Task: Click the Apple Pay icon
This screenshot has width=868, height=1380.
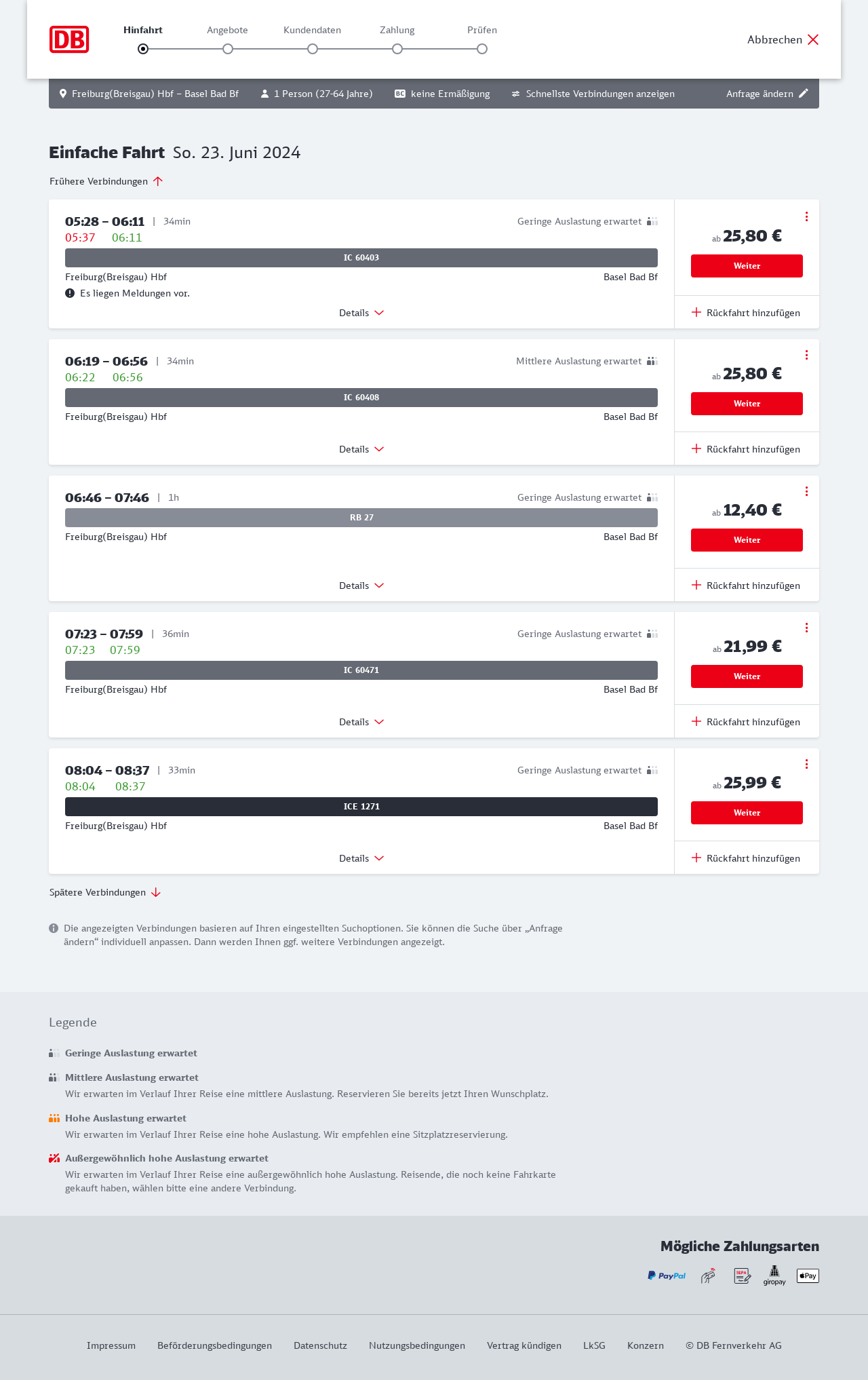Action: (x=808, y=1276)
